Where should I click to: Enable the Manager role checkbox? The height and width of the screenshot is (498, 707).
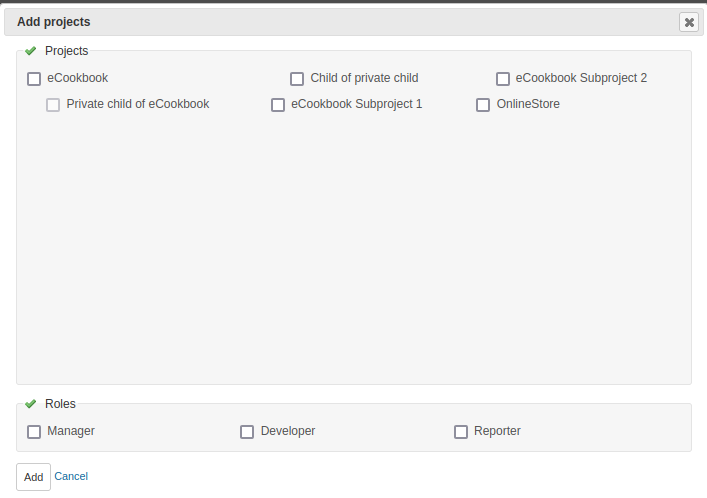[34, 432]
